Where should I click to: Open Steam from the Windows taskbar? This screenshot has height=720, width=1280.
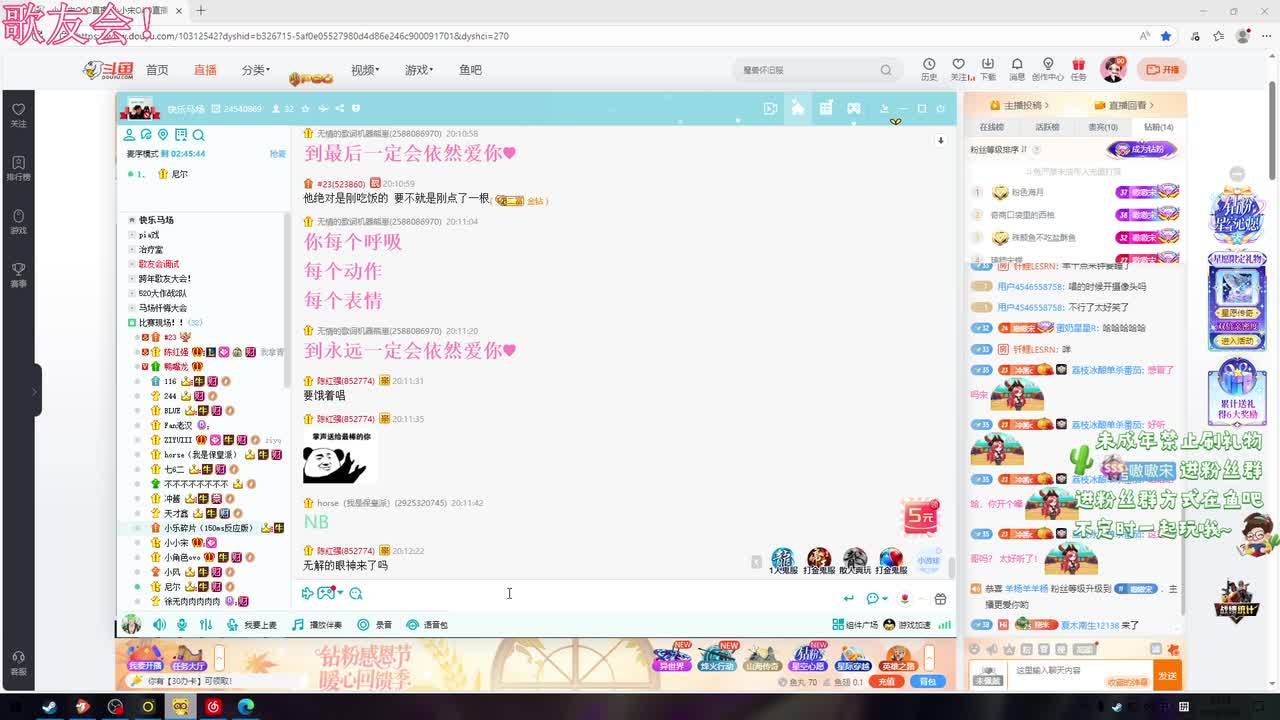[x=49, y=706]
